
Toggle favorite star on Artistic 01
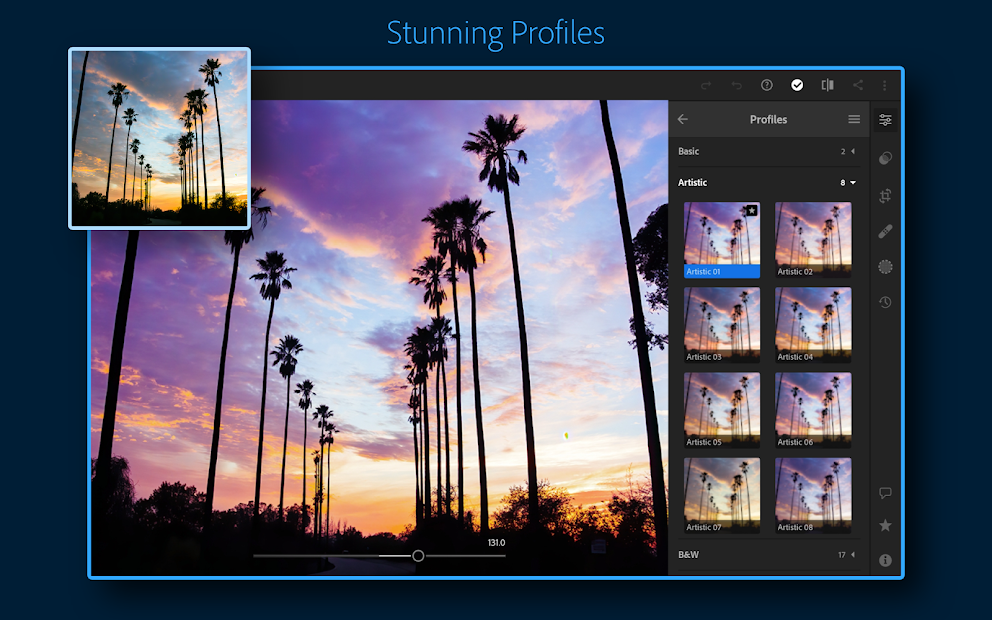pos(751,211)
